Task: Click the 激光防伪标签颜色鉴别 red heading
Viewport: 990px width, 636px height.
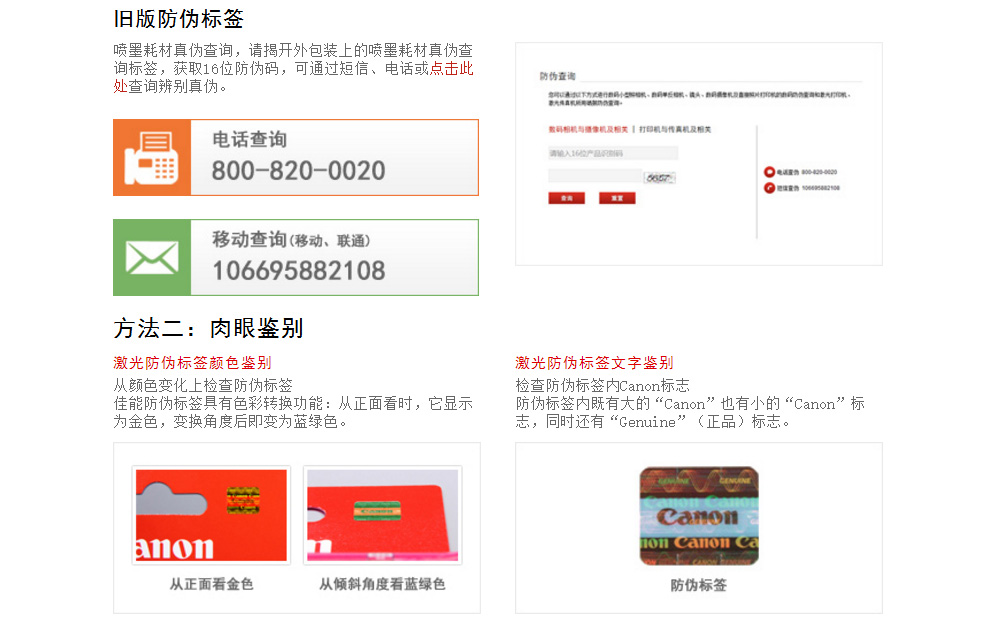Action: (x=192, y=362)
